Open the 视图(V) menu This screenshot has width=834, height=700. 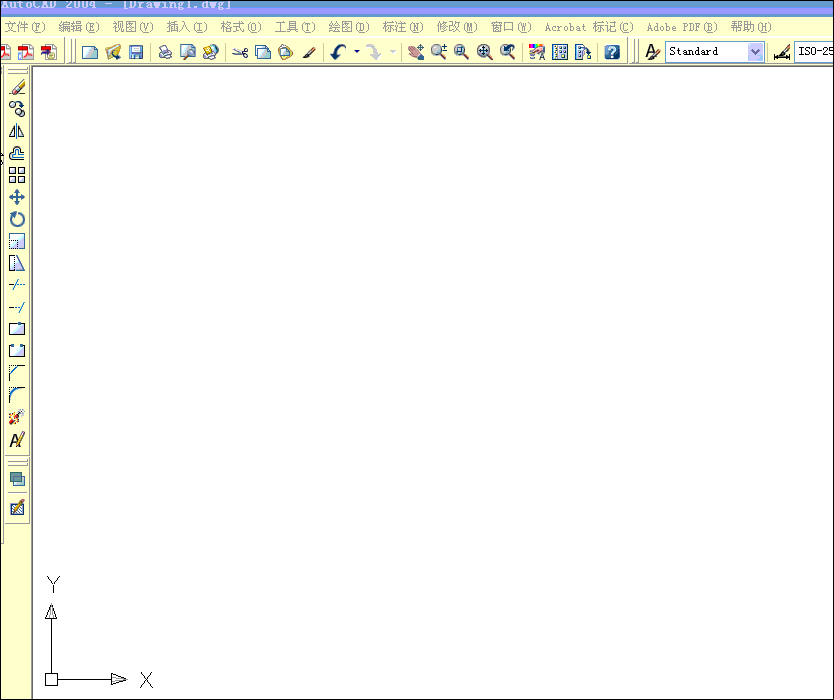(133, 27)
